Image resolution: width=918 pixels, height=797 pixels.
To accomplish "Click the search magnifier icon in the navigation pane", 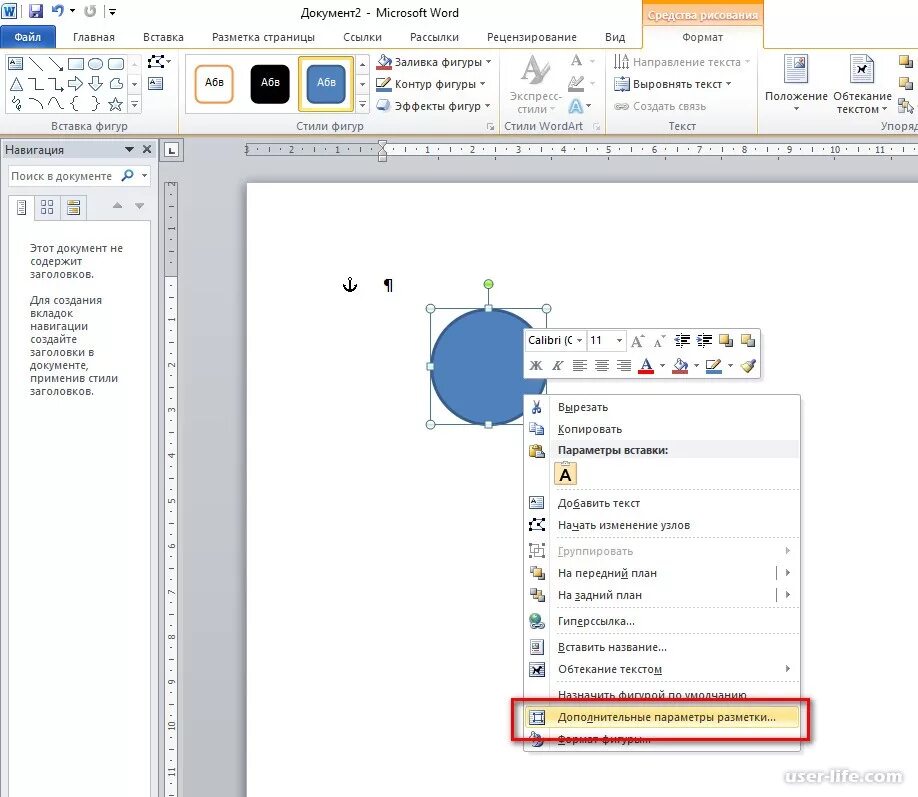I will 127,175.
